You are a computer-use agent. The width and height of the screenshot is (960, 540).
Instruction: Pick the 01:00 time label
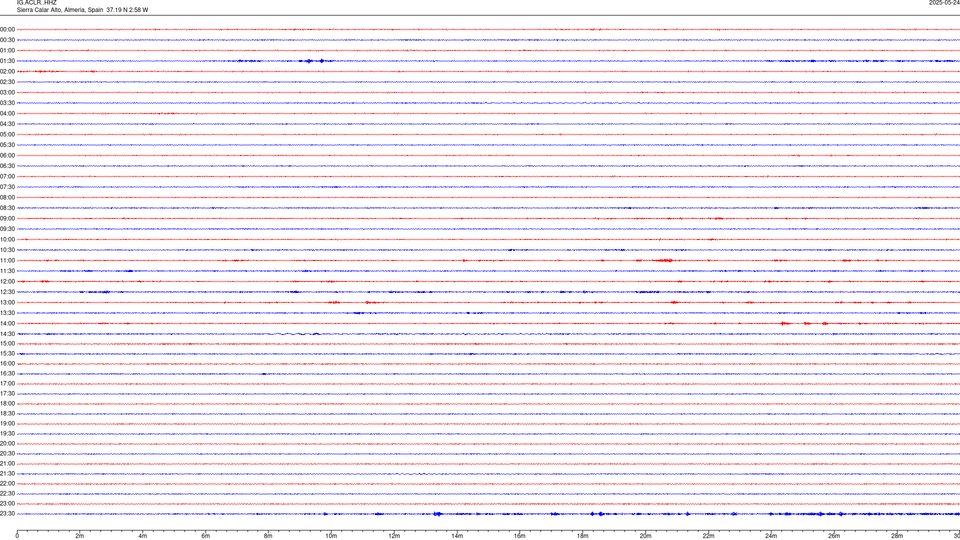click(7, 50)
